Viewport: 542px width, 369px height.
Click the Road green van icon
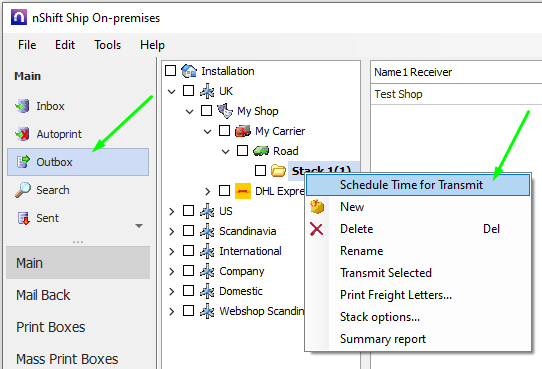pos(261,151)
